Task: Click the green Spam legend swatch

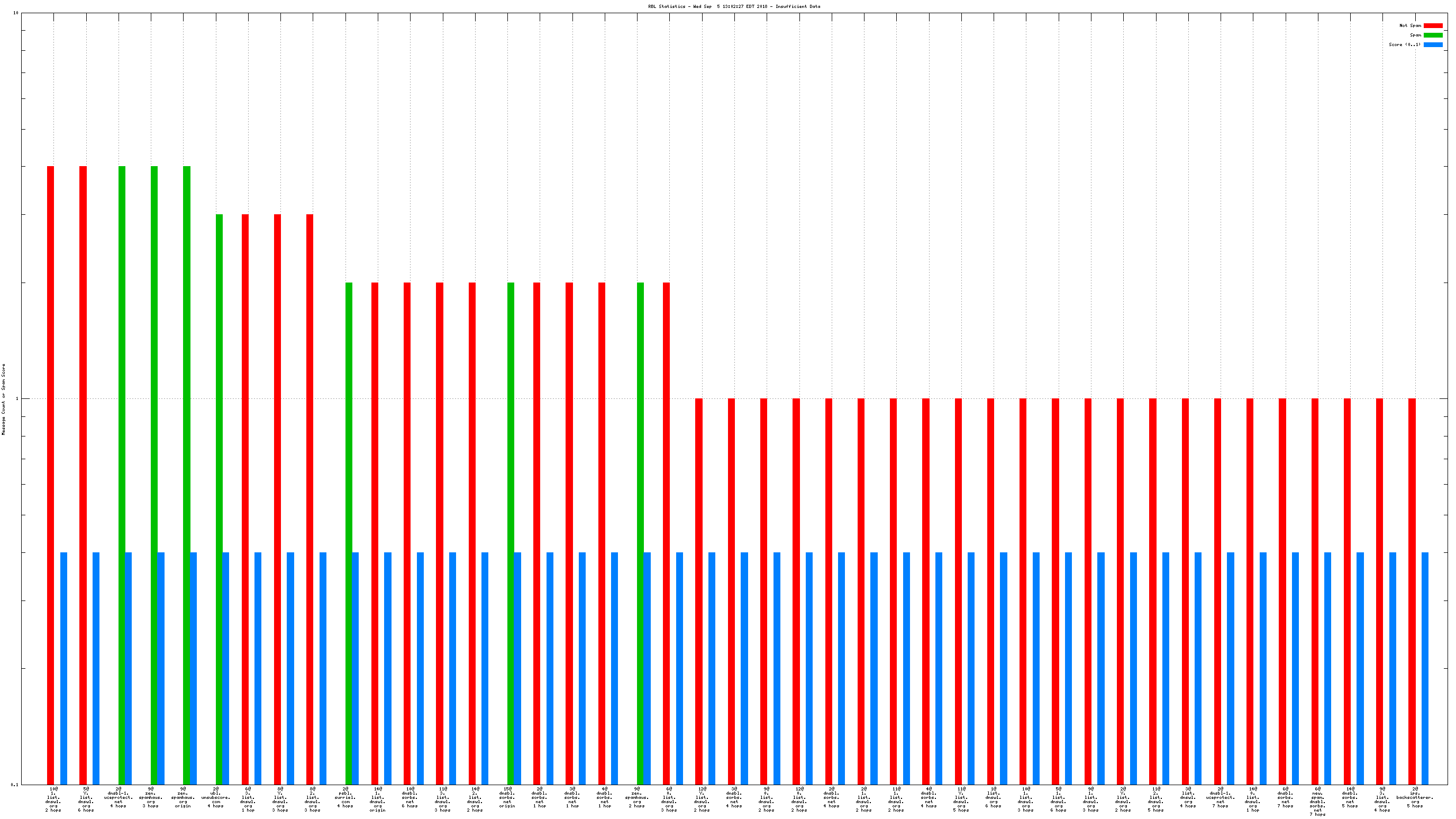Action: [1433, 35]
